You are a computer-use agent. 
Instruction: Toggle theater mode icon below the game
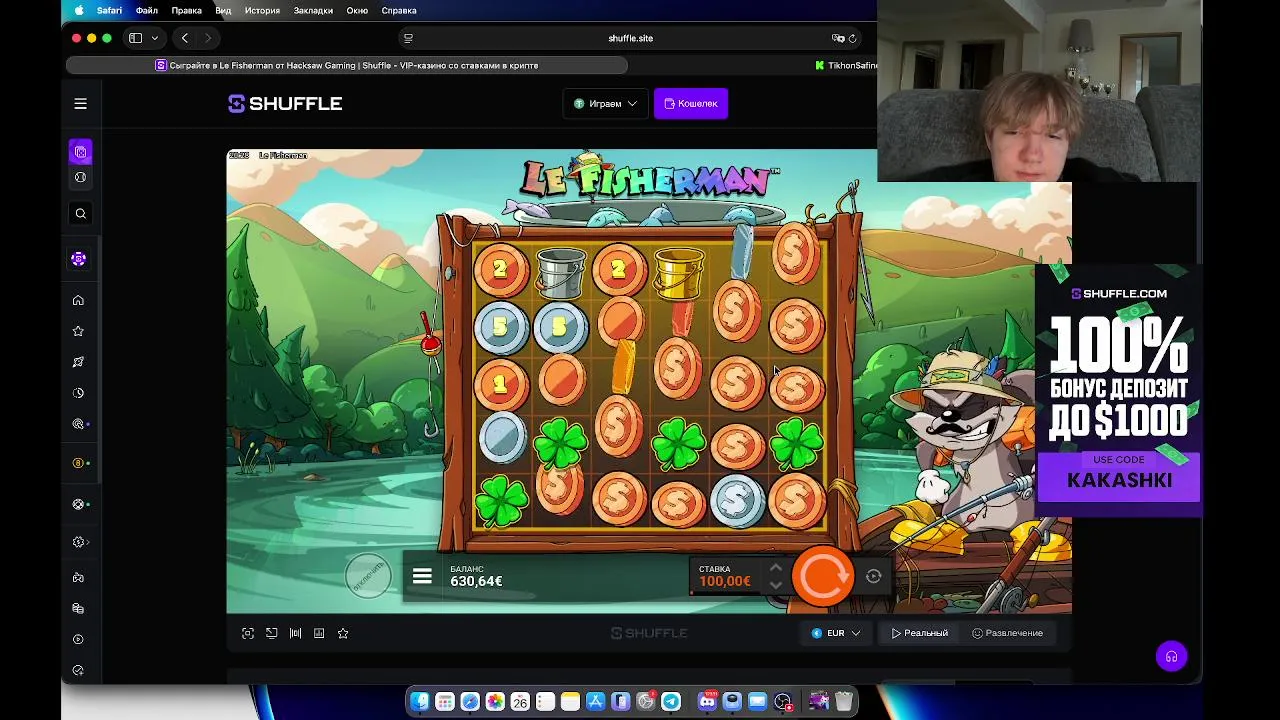click(x=295, y=633)
